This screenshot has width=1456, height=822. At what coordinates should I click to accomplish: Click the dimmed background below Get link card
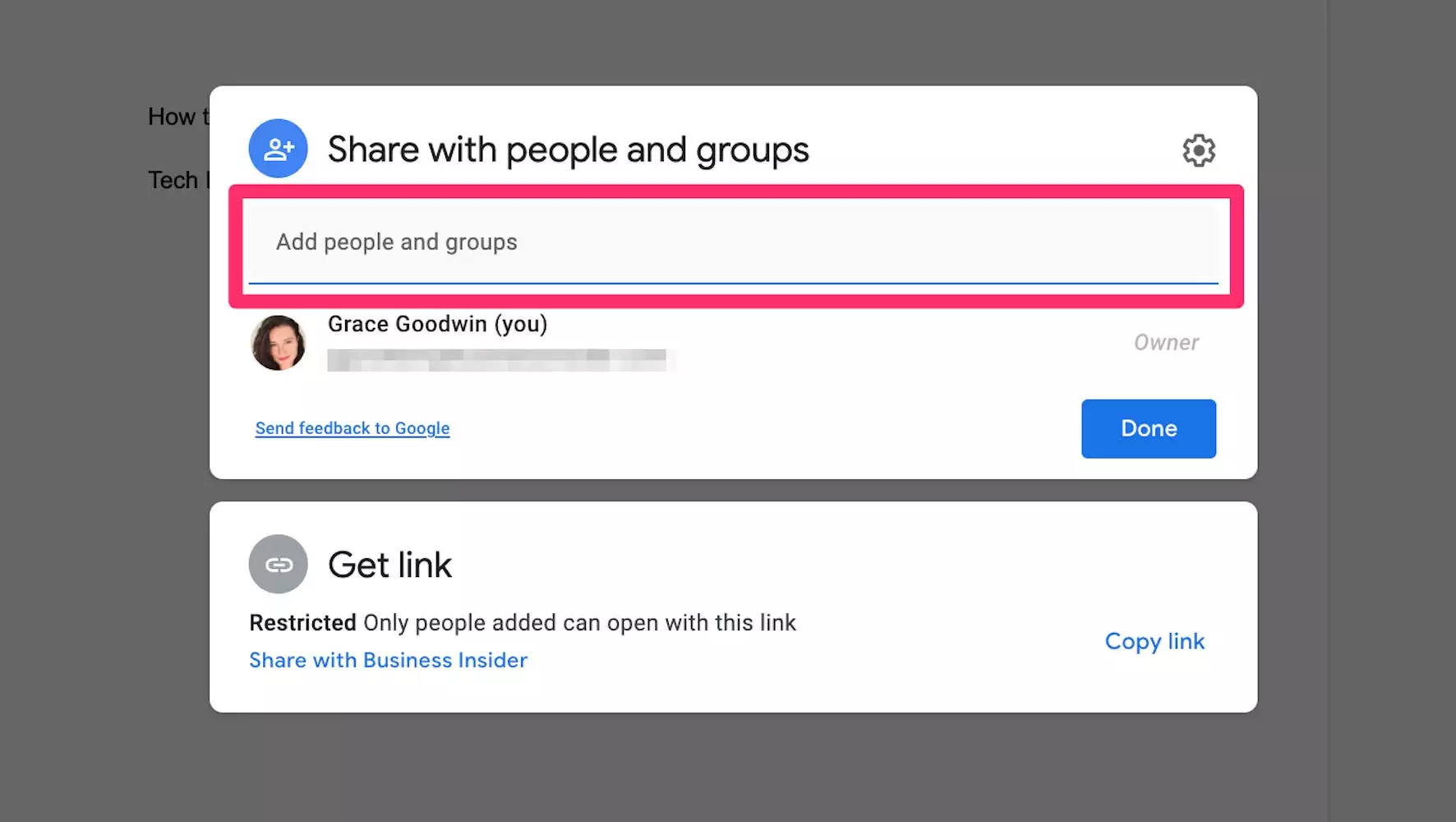coord(731,769)
